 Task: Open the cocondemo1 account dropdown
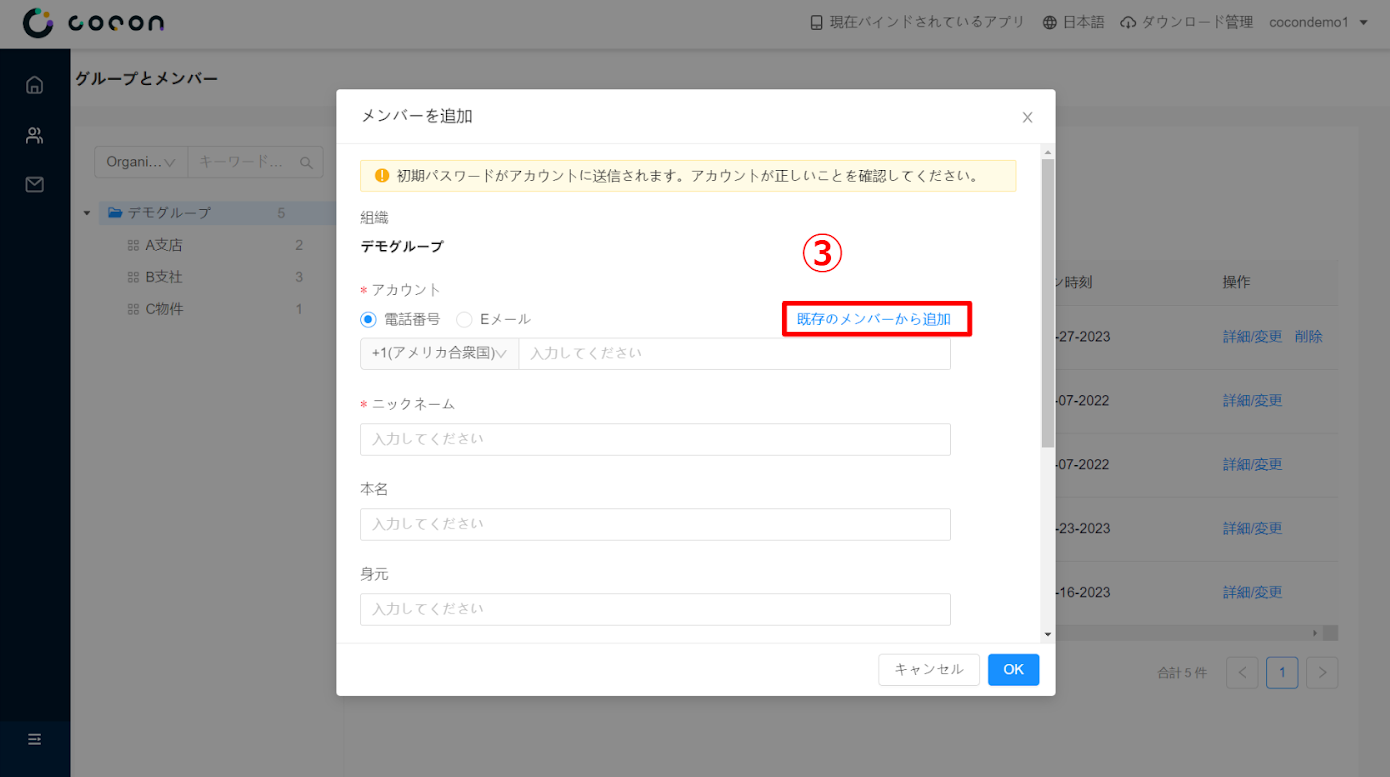(1319, 22)
